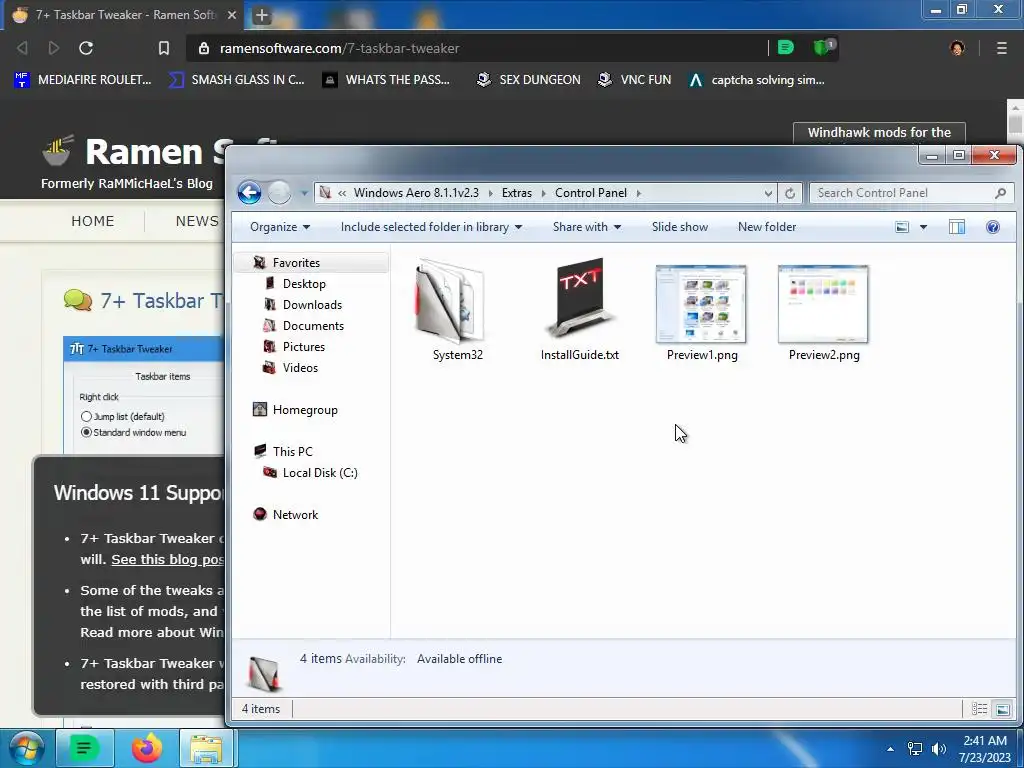This screenshot has width=1024, height=768.
Task: Open Include selected folder in library menu
Action: (431, 227)
